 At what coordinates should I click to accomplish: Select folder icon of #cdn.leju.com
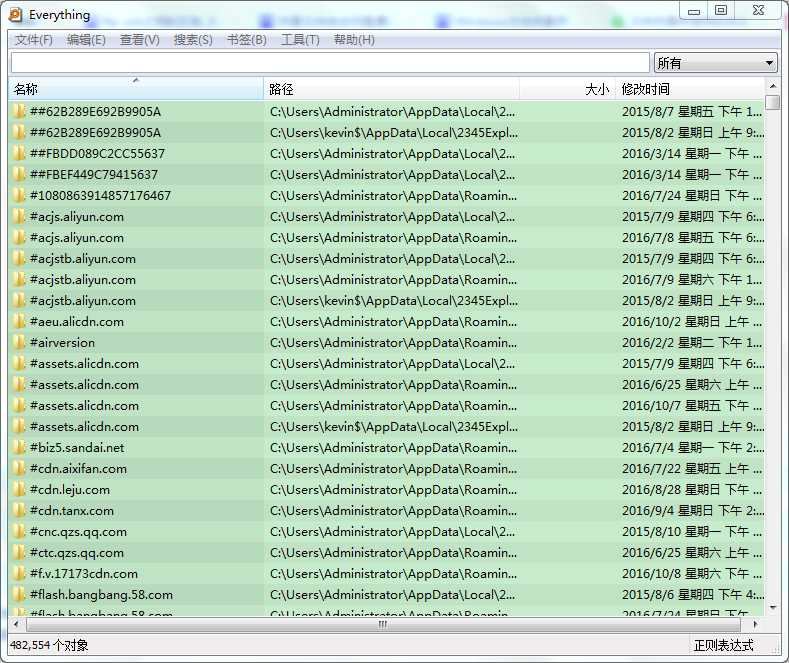point(19,489)
